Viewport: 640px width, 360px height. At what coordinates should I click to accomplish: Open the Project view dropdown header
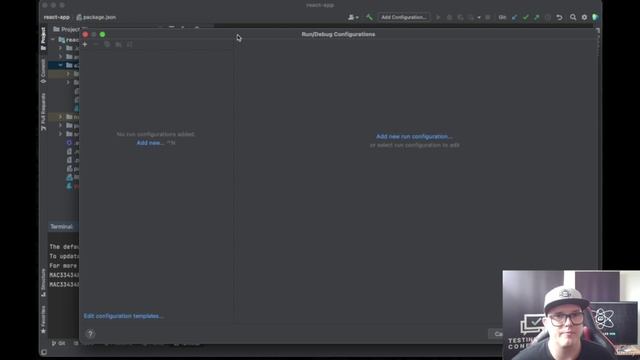[67, 29]
